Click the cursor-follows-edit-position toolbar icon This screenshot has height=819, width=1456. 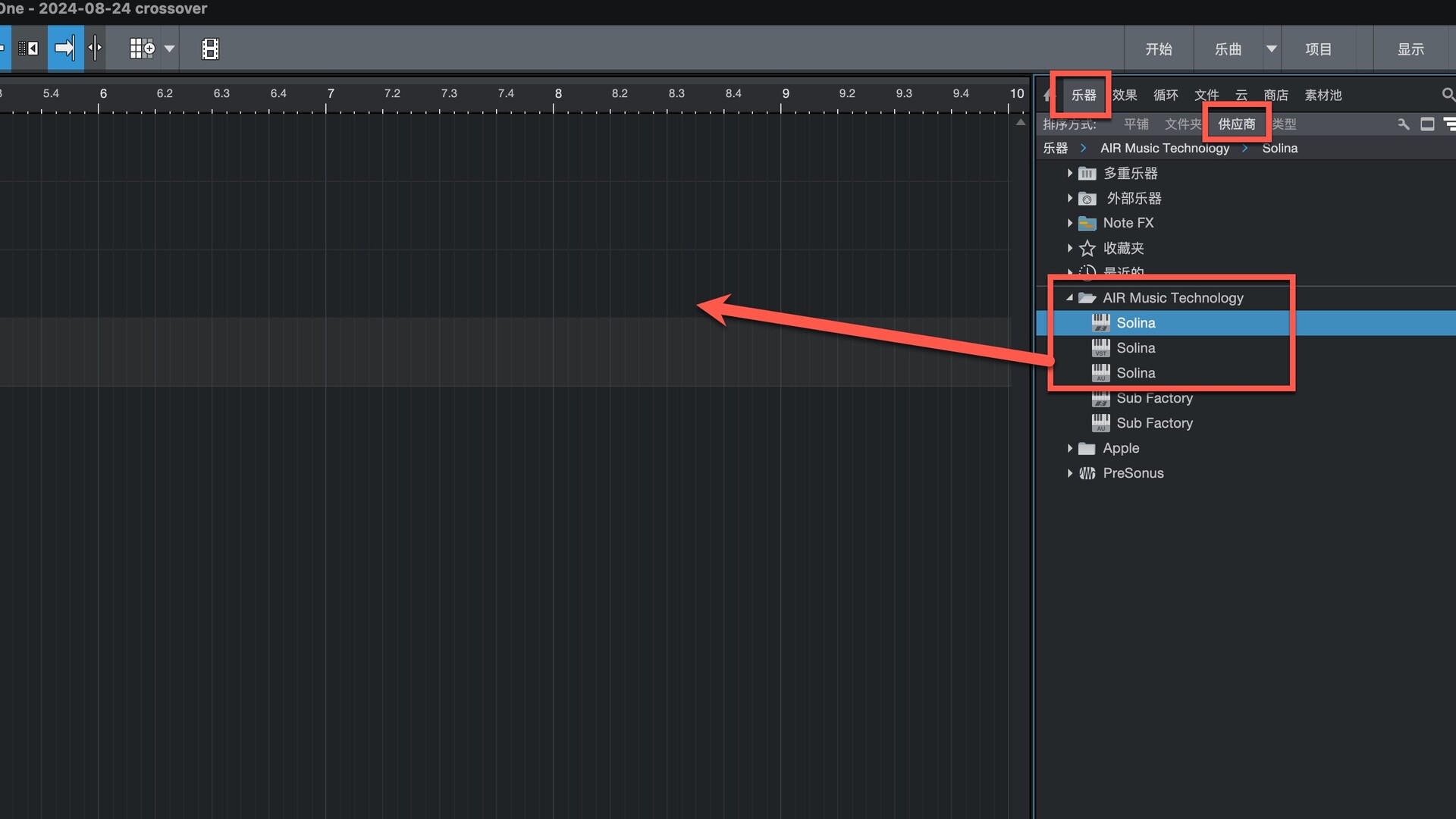coord(29,49)
